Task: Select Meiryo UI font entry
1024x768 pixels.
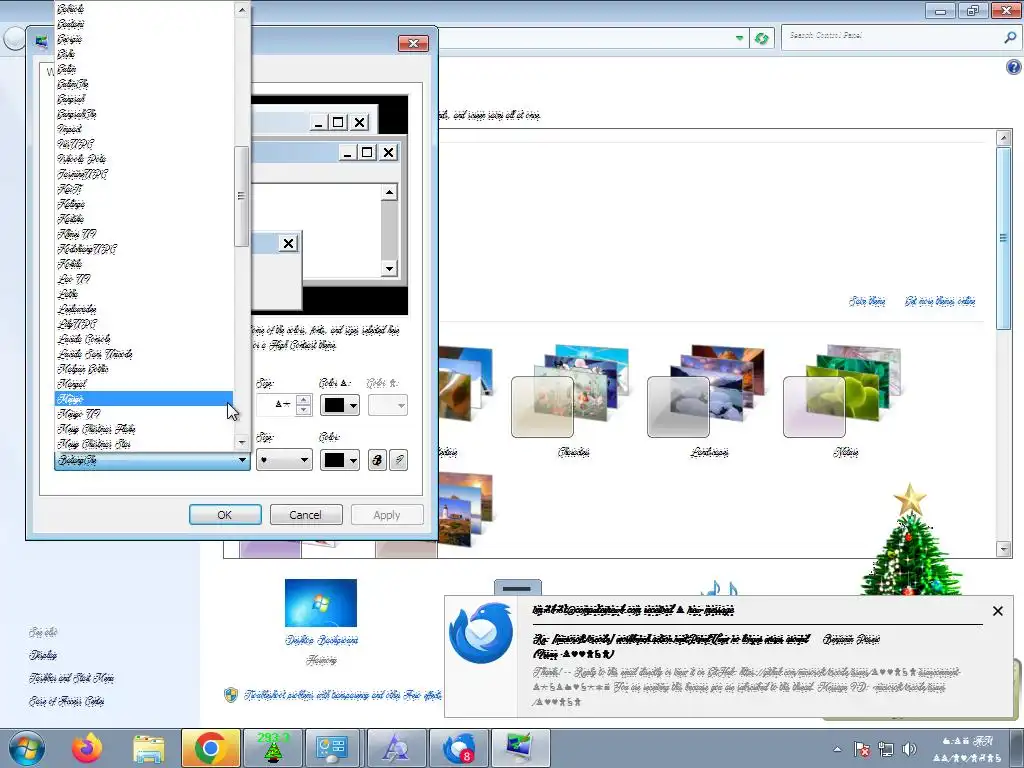Action: 144,414
